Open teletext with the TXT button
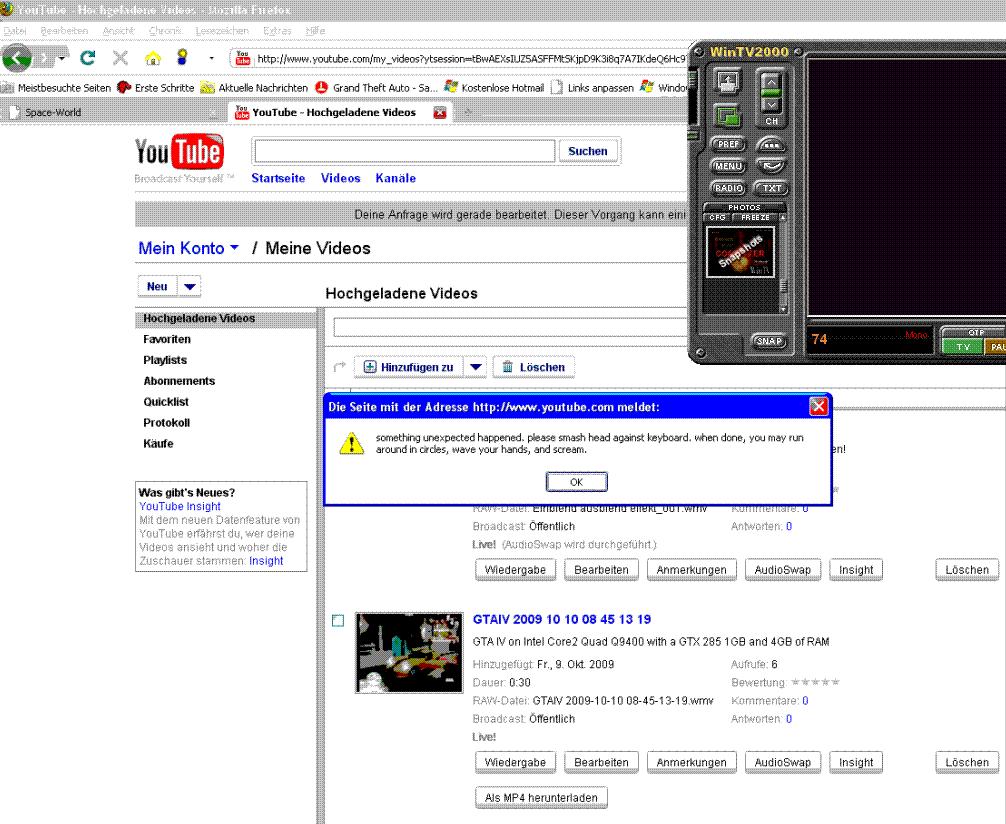 click(771, 188)
